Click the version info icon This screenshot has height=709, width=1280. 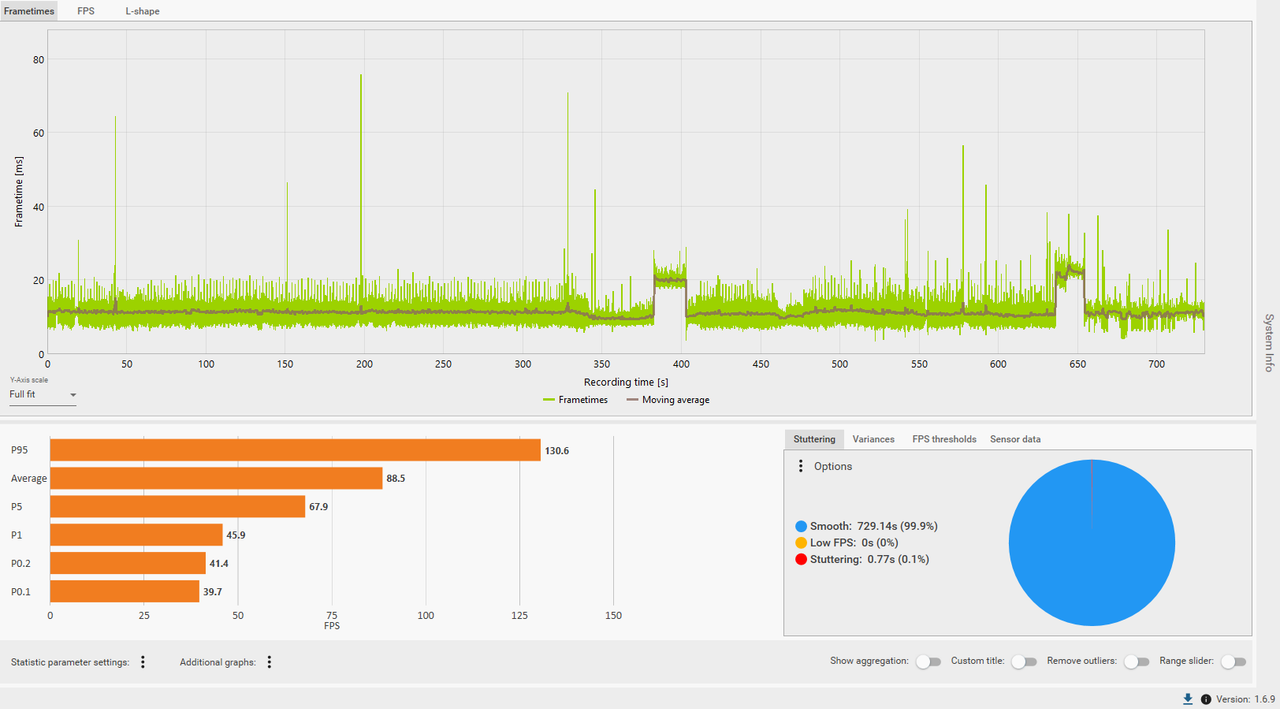coord(1206,699)
